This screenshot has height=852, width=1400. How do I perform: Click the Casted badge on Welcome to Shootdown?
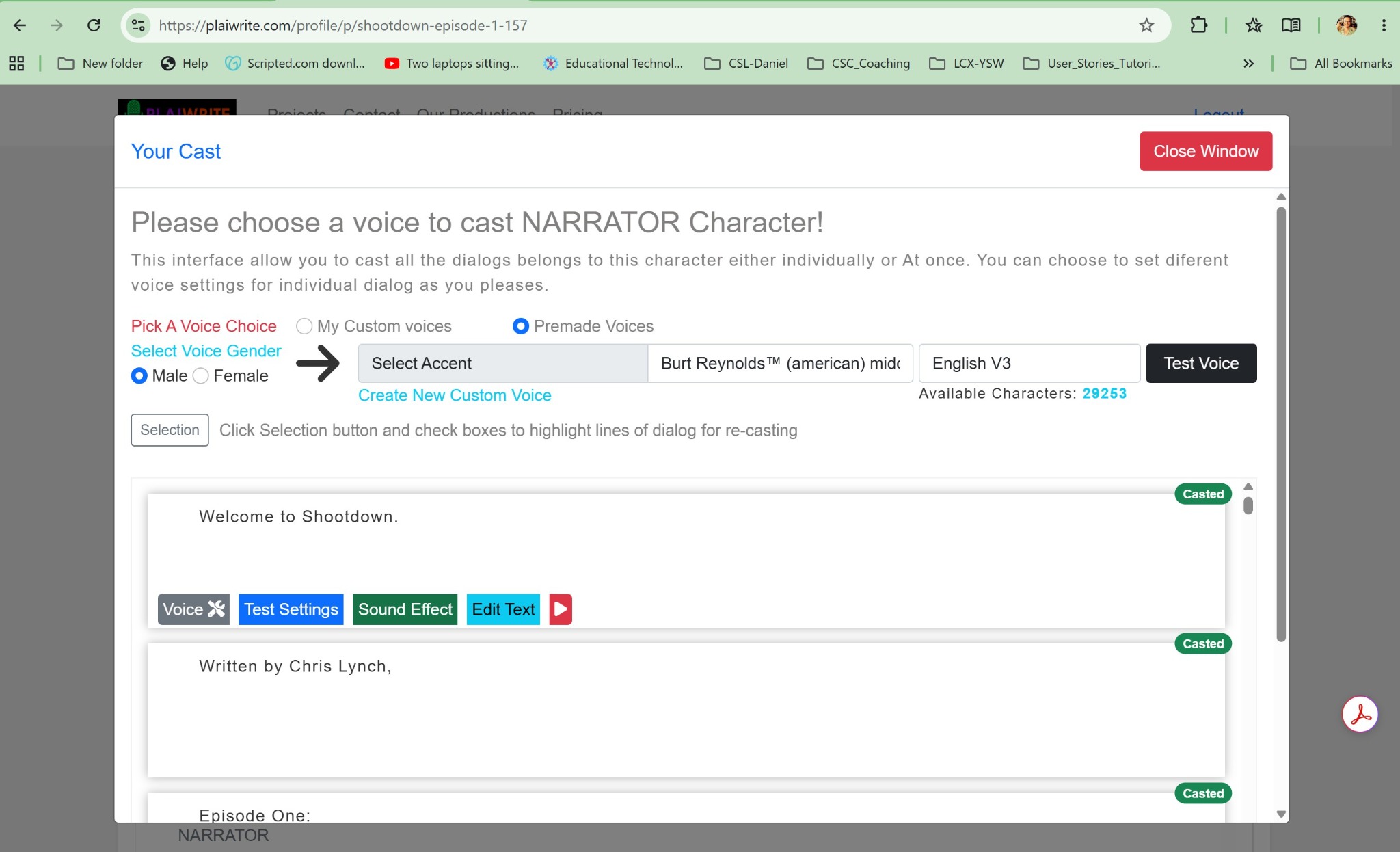click(1203, 494)
